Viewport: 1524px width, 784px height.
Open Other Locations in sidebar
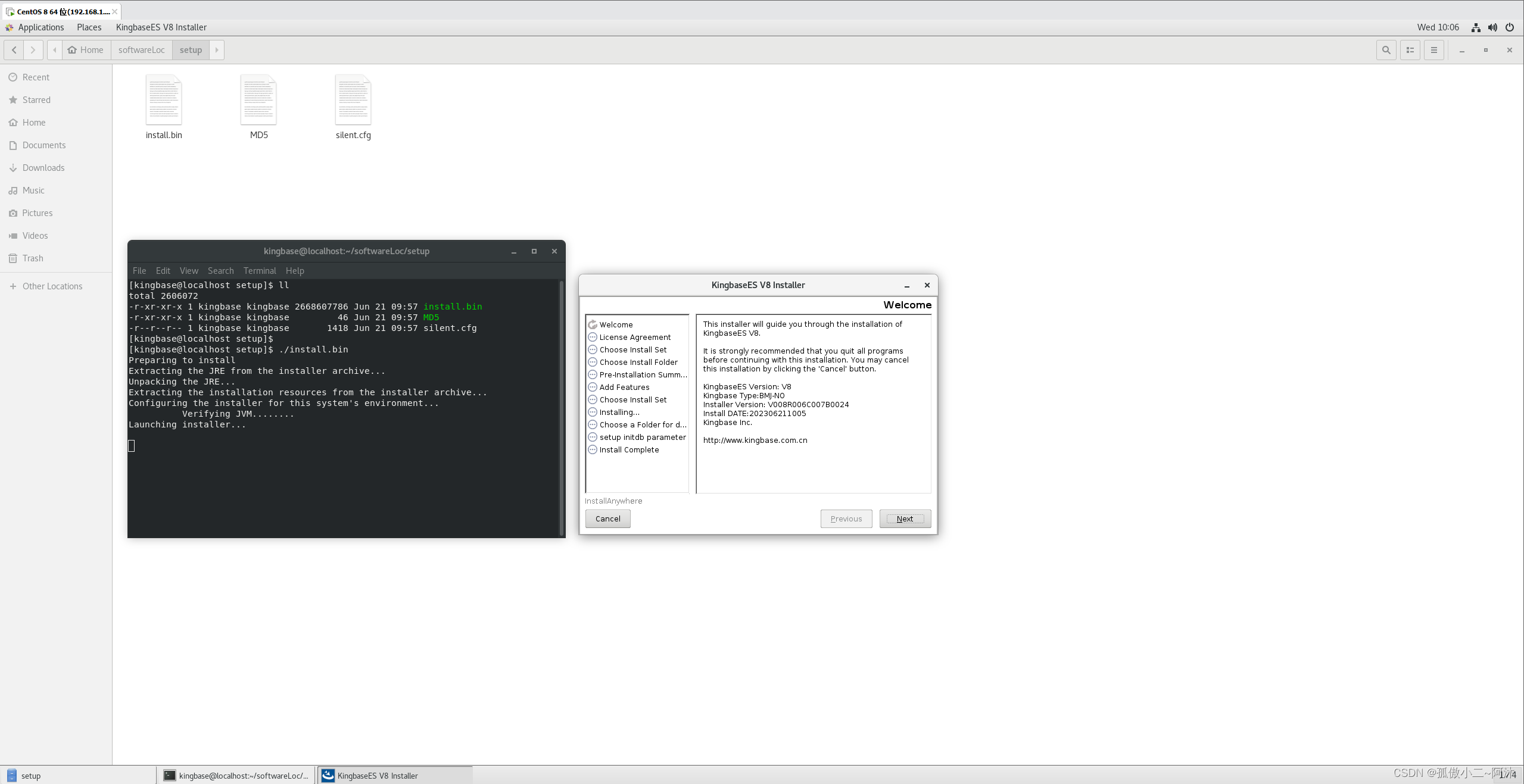(56, 286)
